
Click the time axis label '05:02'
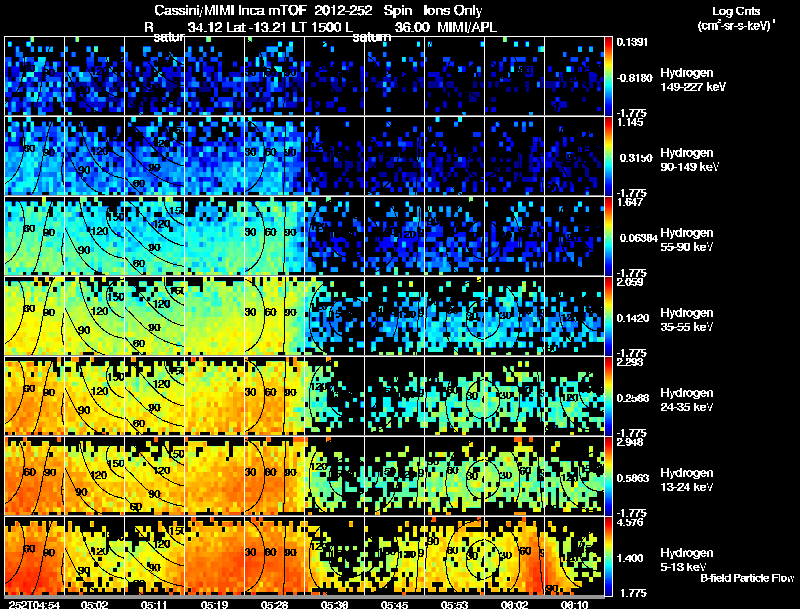[94, 604]
